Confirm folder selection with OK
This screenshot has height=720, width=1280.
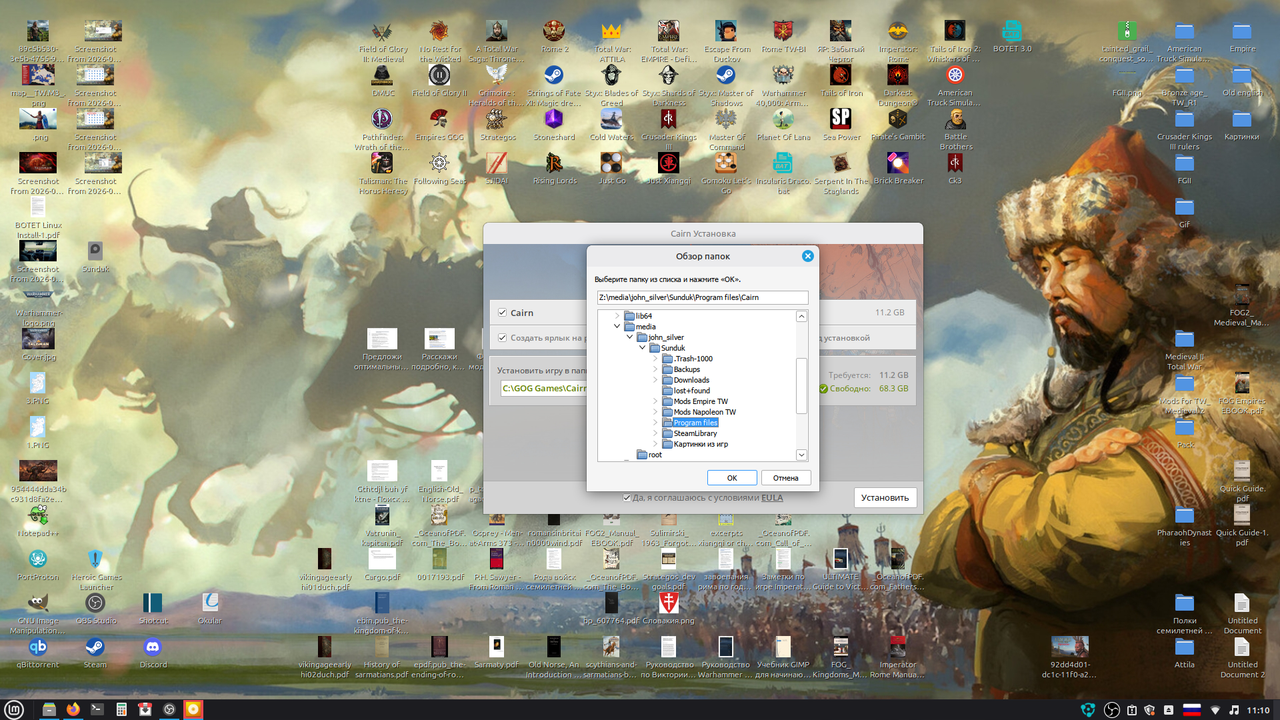(732, 478)
